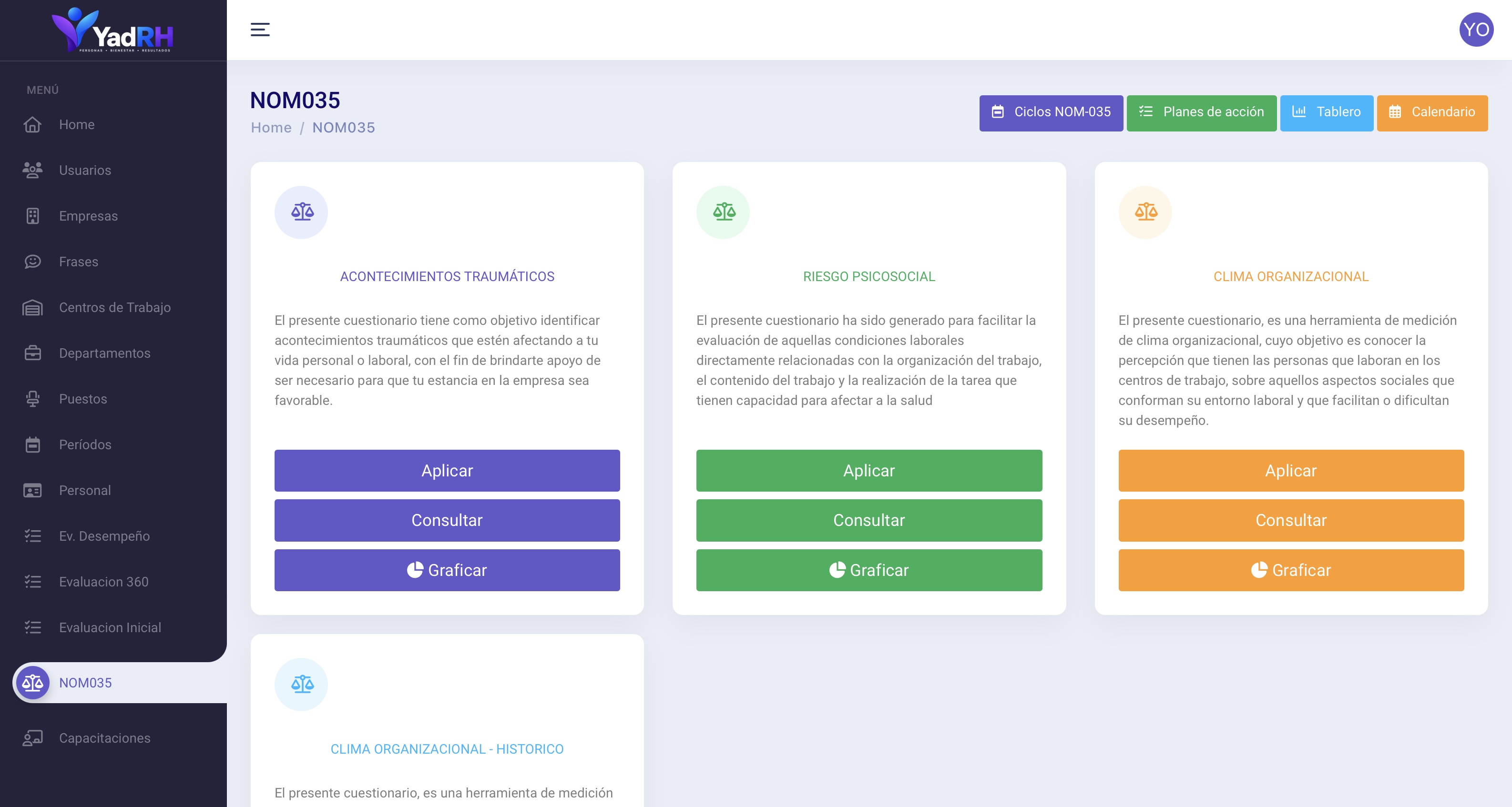Viewport: 1512px width, 807px height.
Task: Click the blue scales icon on Historico card
Action: [x=302, y=684]
